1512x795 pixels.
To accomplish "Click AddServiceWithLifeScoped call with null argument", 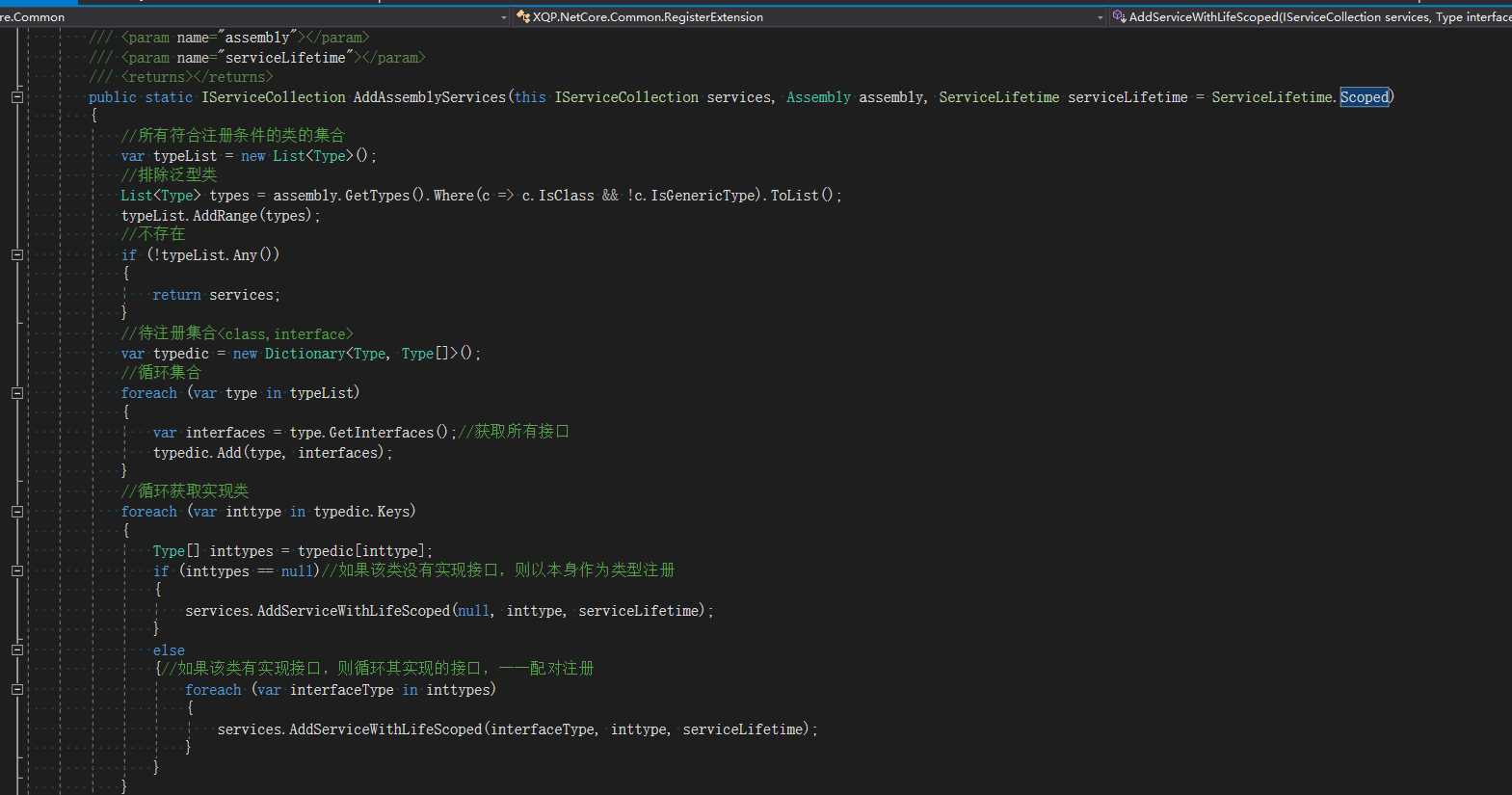I will [x=449, y=611].
